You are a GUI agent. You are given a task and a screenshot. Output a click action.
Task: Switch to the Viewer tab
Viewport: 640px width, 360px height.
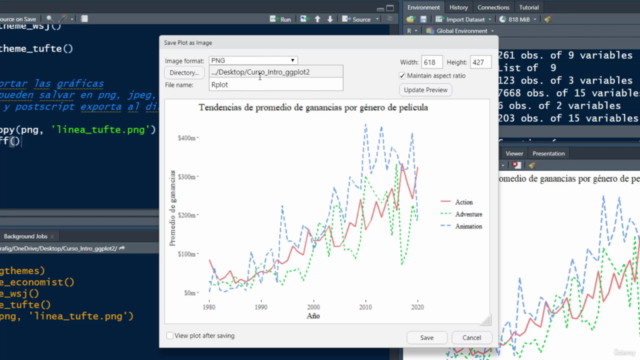pyautogui.click(x=514, y=153)
